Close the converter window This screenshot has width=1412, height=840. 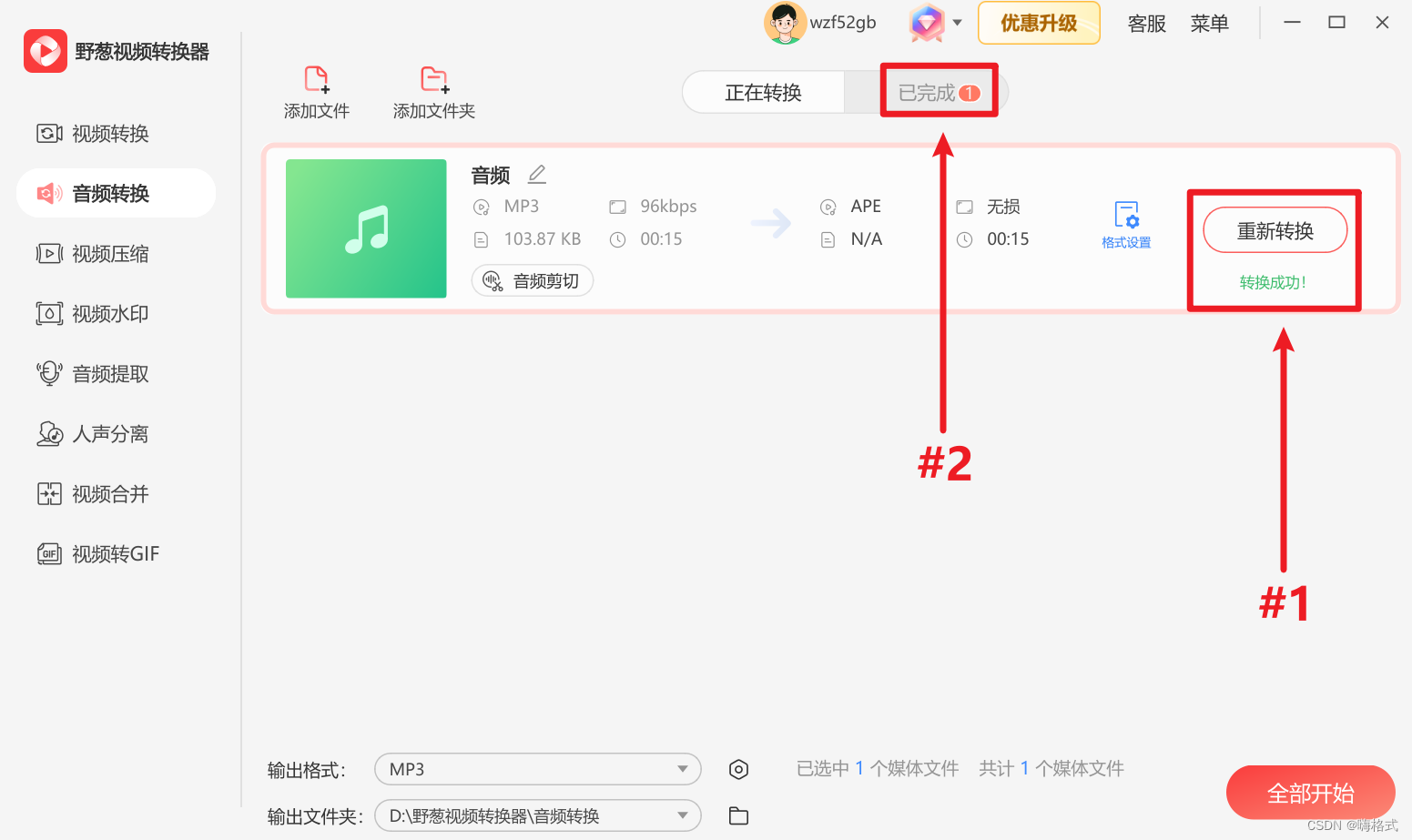tap(1382, 23)
